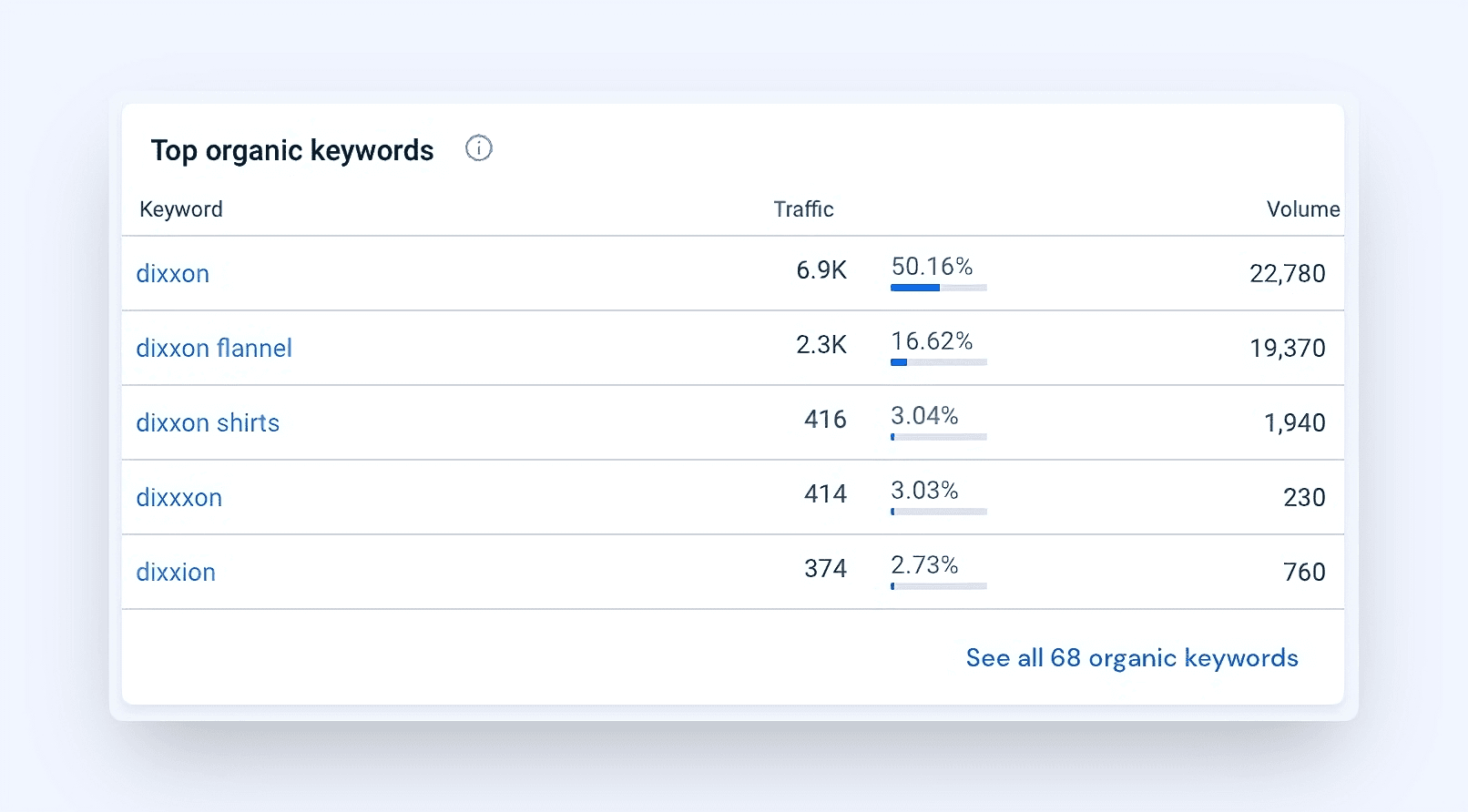Open the dixxxon keyword link
The image size is (1468, 812).
coord(179,497)
